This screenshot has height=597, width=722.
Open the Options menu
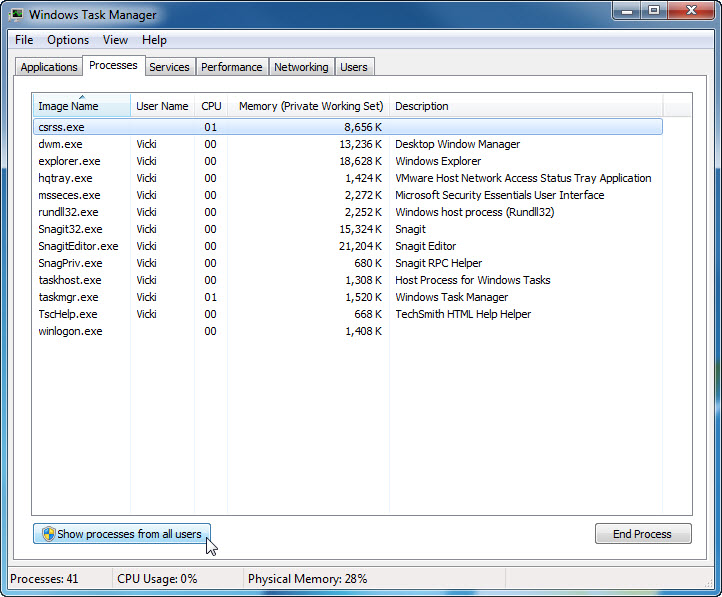68,40
